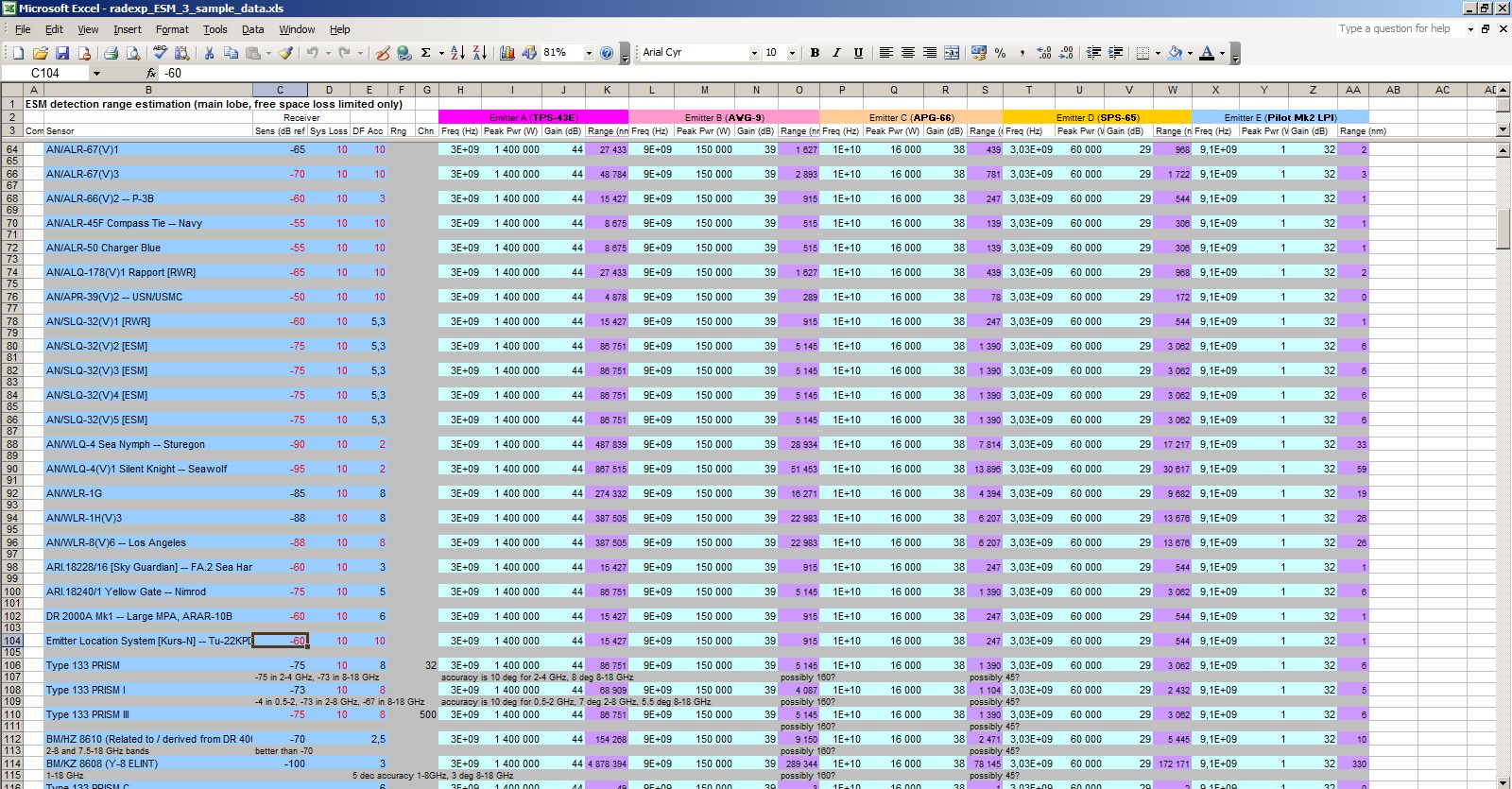Open the Zoom 81% dropdown
This screenshot has width=1512, height=789.
tap(589, 53)
